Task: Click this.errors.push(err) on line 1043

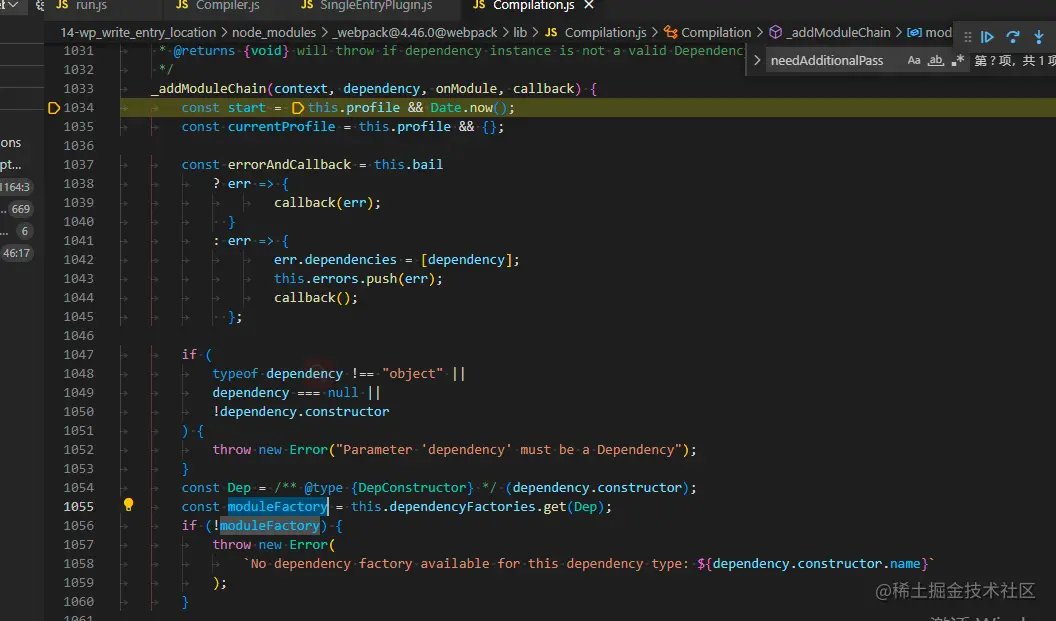Action: click(354, 279)
